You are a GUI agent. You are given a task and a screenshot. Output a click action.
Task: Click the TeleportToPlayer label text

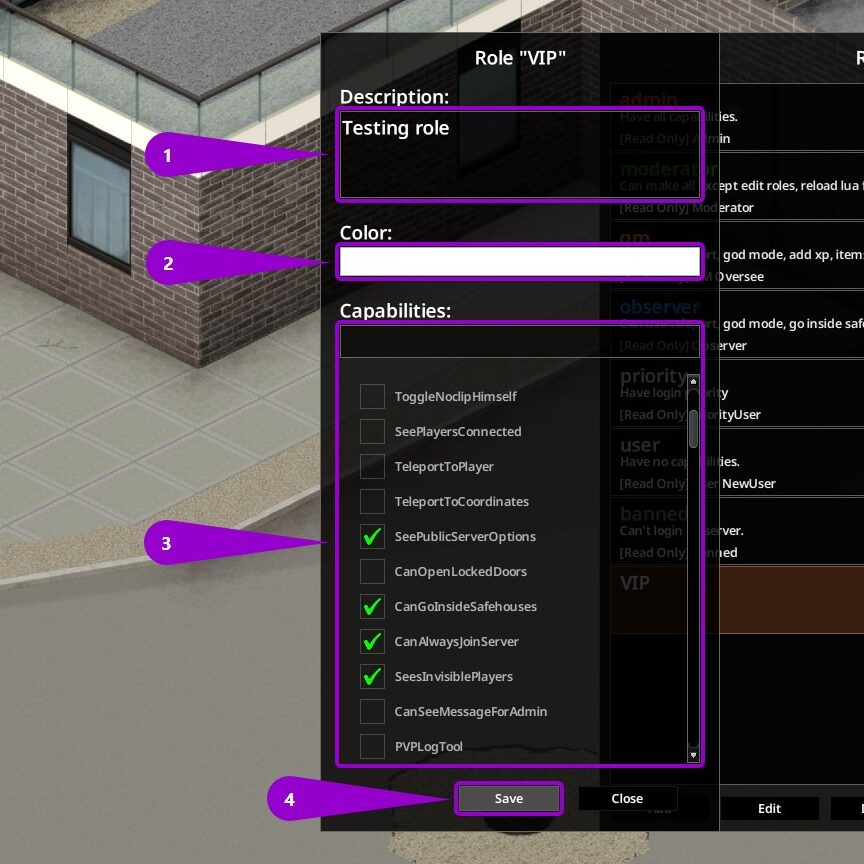444,467
